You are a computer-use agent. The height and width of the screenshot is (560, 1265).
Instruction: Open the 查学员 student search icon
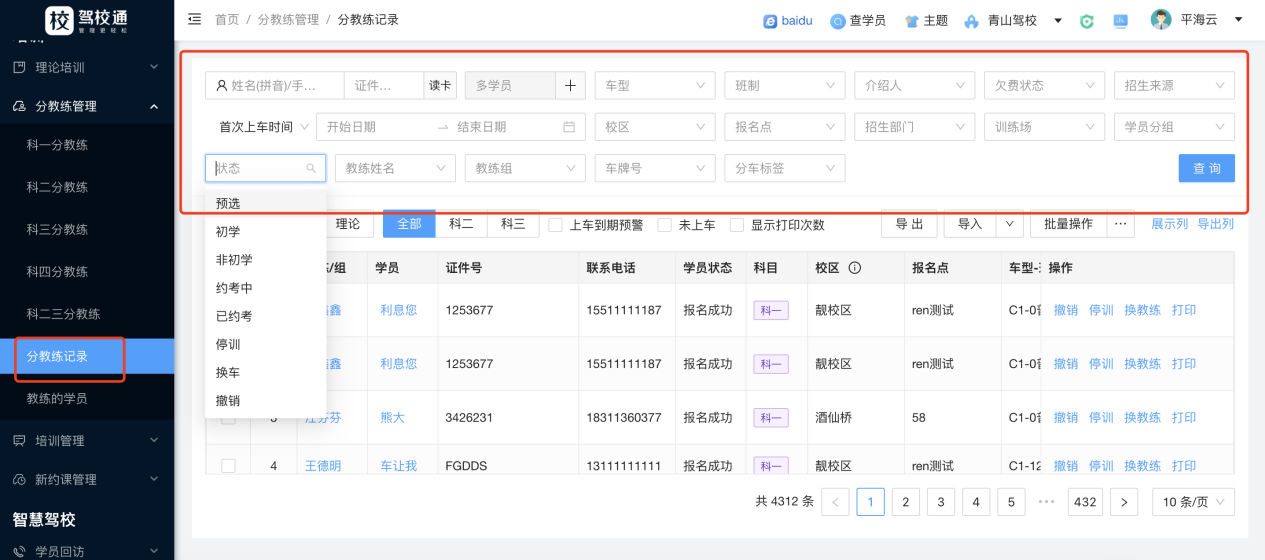[838, 21]
